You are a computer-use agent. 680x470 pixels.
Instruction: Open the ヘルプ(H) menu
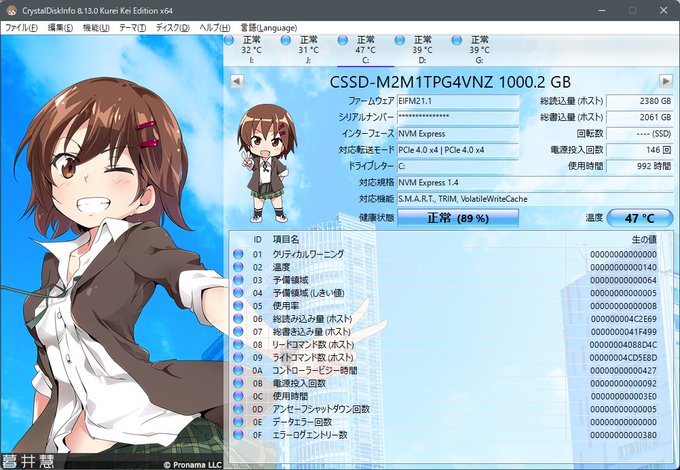tap(214, 28)
